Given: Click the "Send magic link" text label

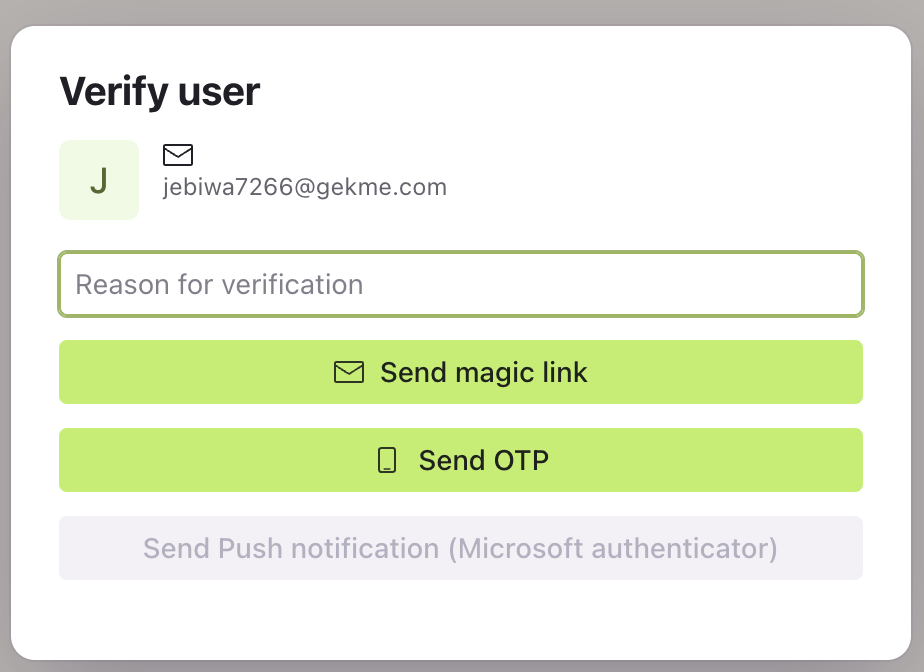Looking at the screenshot, I should (484, 373).
